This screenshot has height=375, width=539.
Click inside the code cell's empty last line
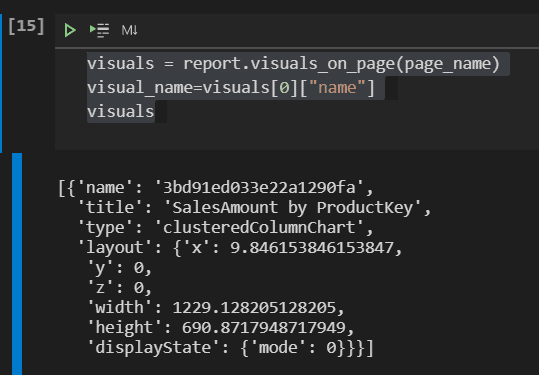(x=296, y=136)
